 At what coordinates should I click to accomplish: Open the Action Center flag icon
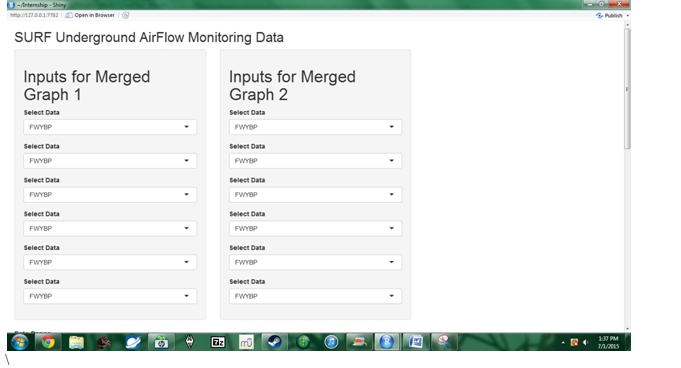tap(574, 343)
